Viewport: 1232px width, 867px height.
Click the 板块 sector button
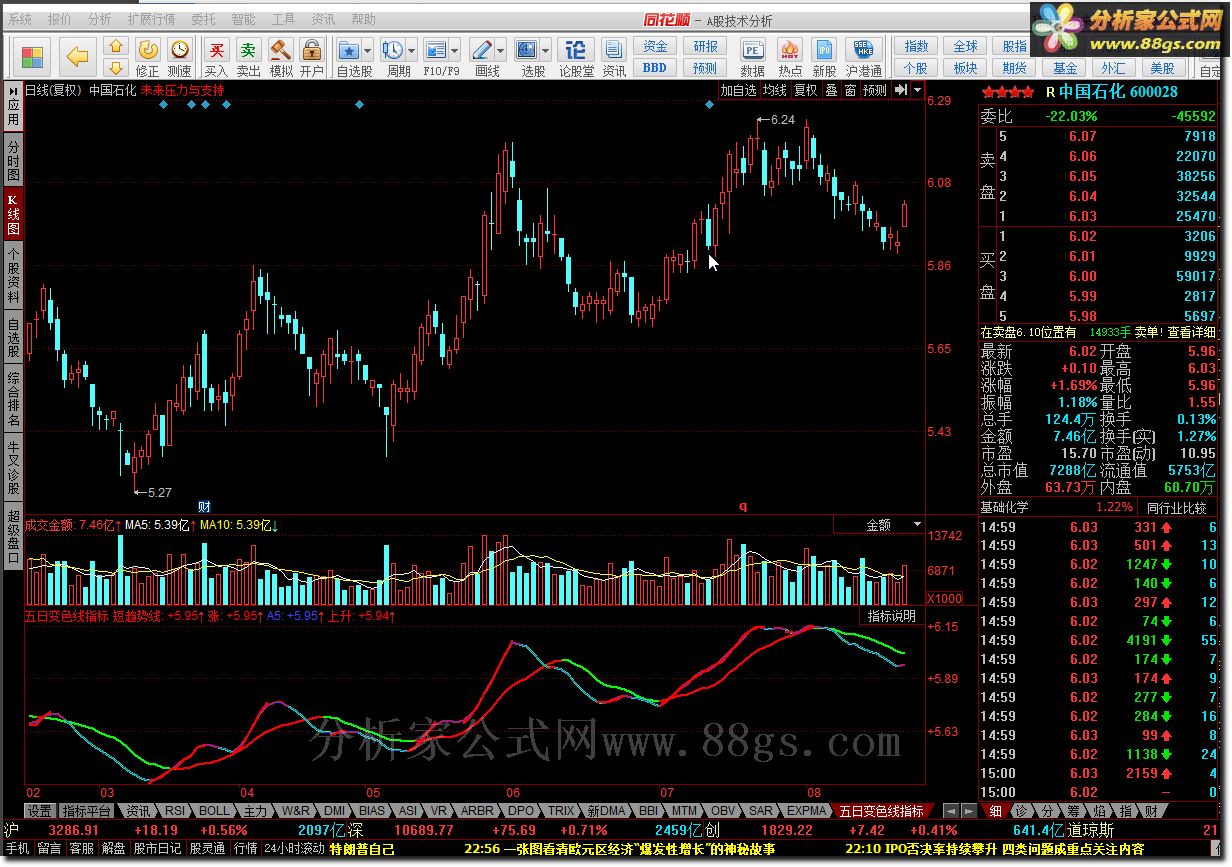pos(965,68)
